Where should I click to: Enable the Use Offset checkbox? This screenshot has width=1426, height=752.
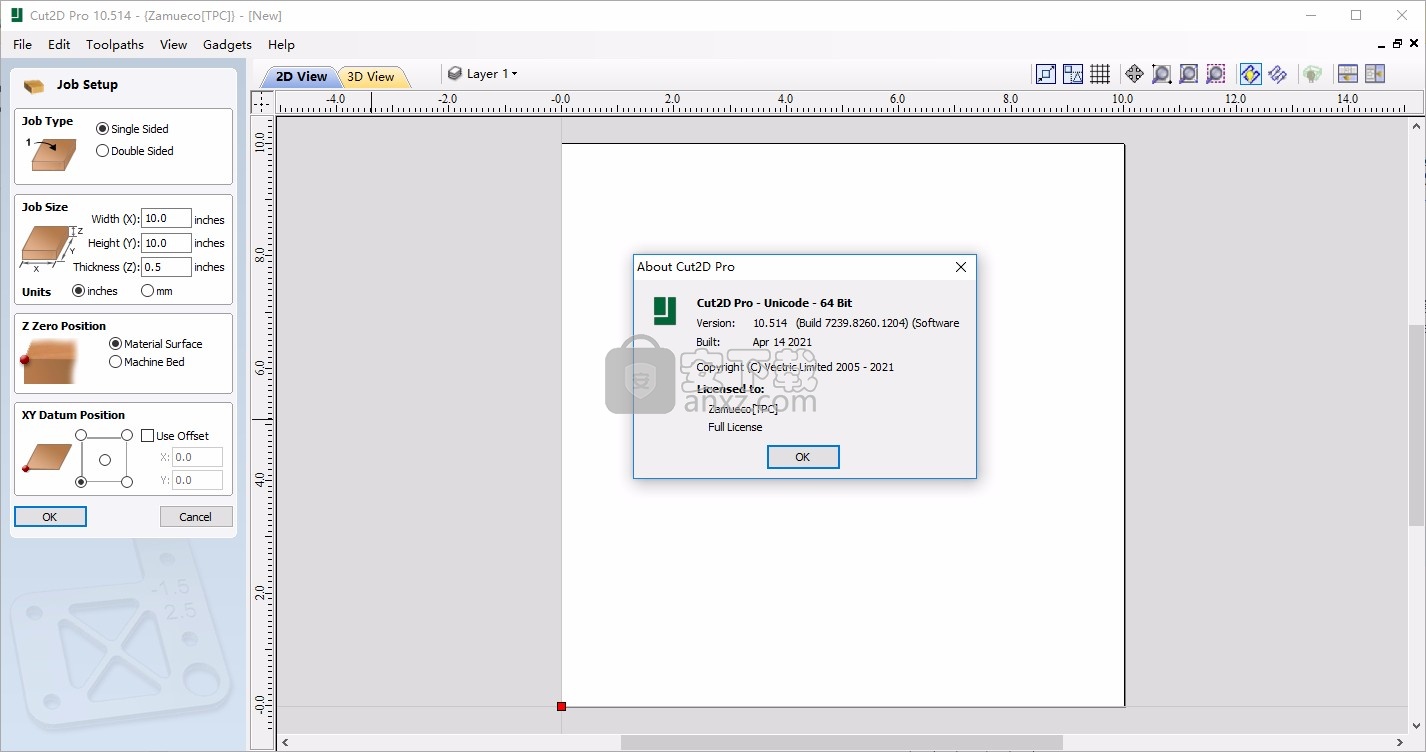coord(175,436)
